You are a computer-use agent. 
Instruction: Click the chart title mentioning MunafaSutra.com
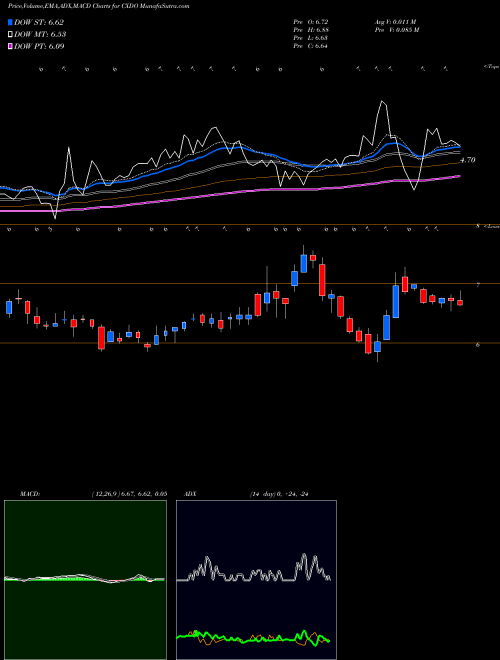98,6
